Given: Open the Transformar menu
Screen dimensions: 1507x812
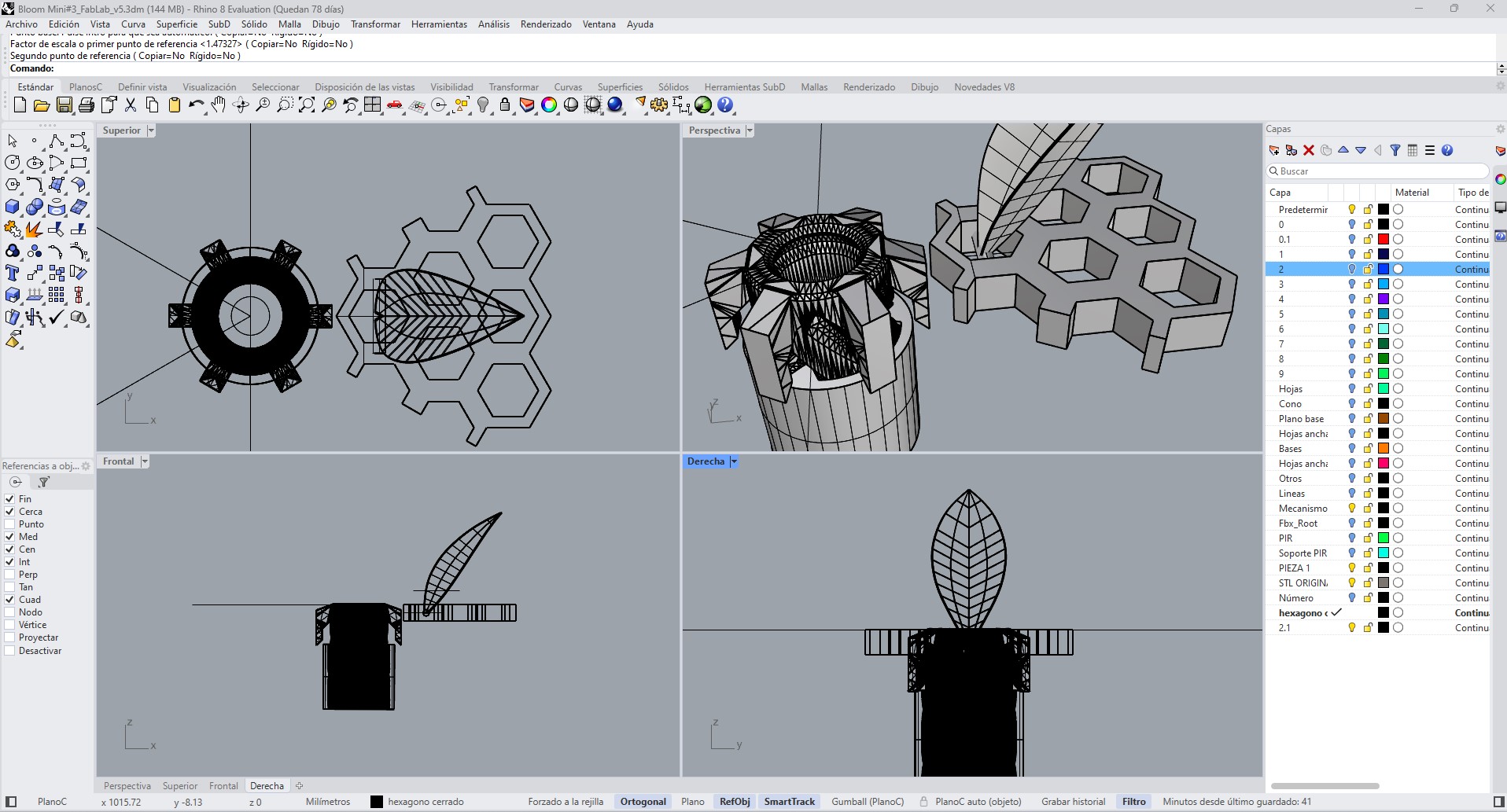Looking at the screenshot, I should point(375,24).
